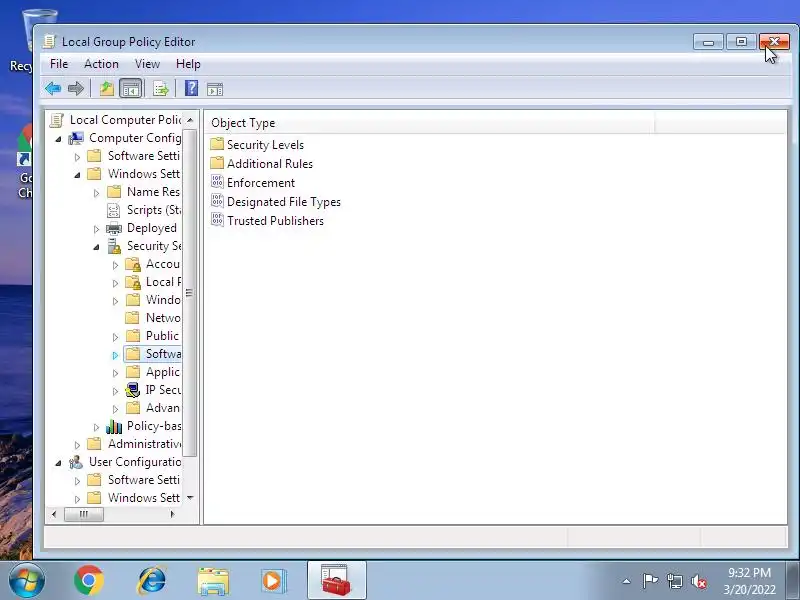The image size is (800, 600).
Task: Open the Help menu
Action: click(x=188, y=64)
